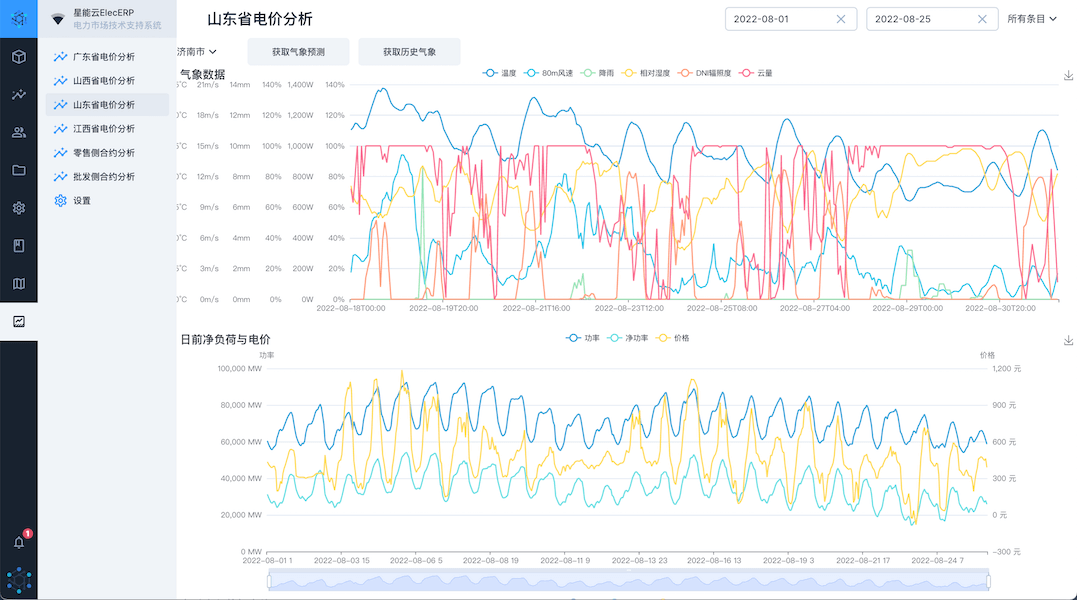Click the hexagon network icon at the rail bottom
The image size is (1077, 600).
pos(19,581)
